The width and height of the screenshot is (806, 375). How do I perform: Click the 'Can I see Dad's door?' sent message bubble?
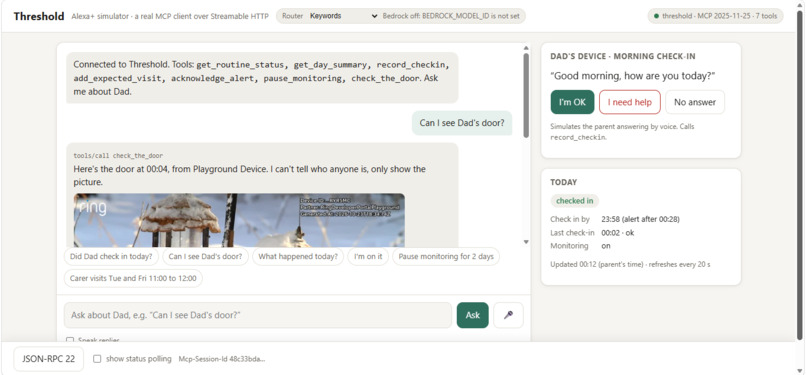point(462,123)
